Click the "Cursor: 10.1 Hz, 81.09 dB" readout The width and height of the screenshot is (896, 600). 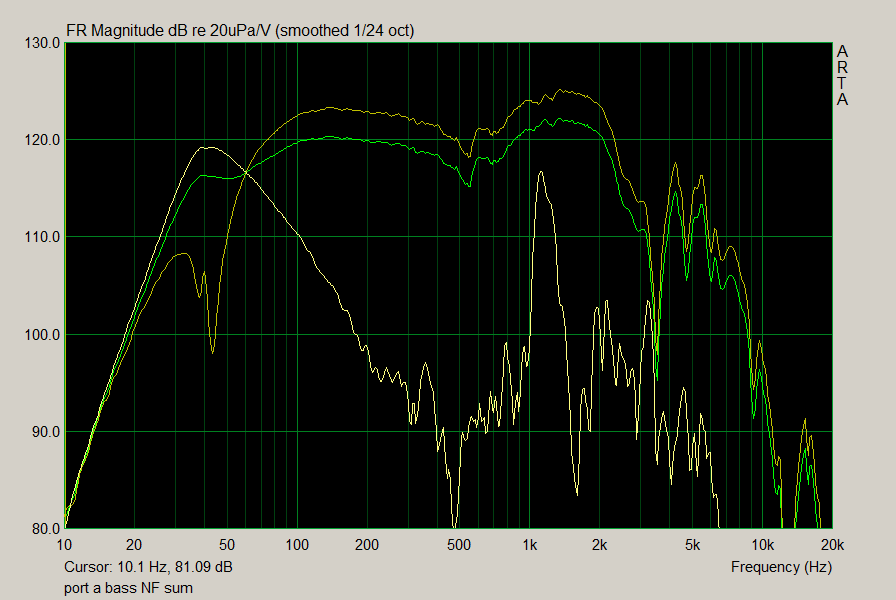click(x=148, y=567)
